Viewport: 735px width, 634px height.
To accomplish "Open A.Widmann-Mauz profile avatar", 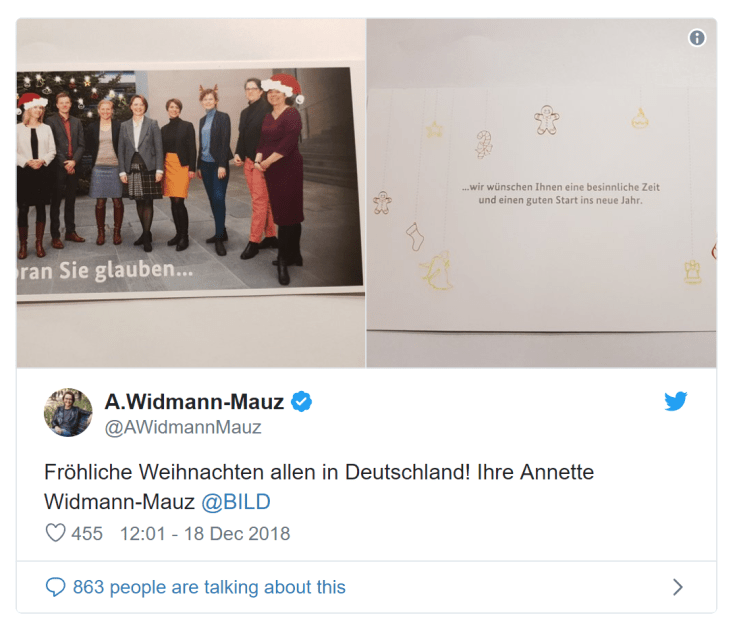I will 68,412.
